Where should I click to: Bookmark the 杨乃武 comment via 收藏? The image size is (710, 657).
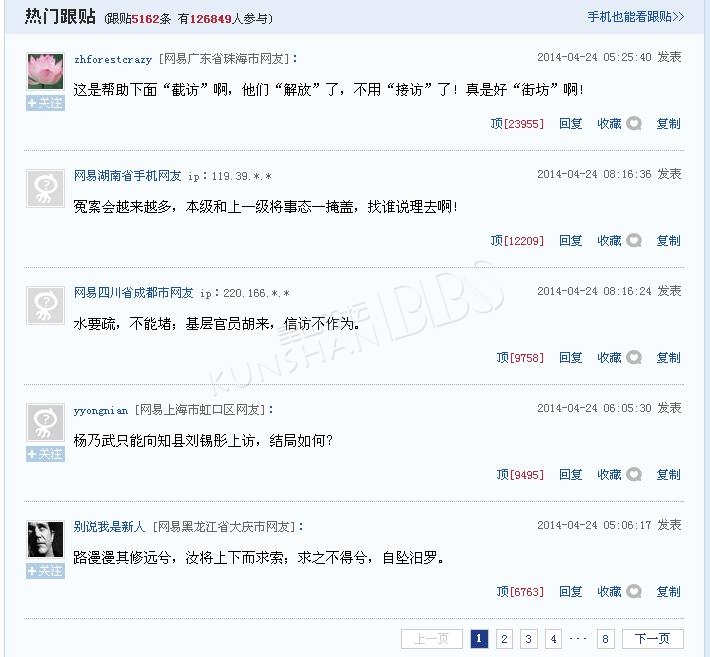pyautogui.click(x=609, y=475)
